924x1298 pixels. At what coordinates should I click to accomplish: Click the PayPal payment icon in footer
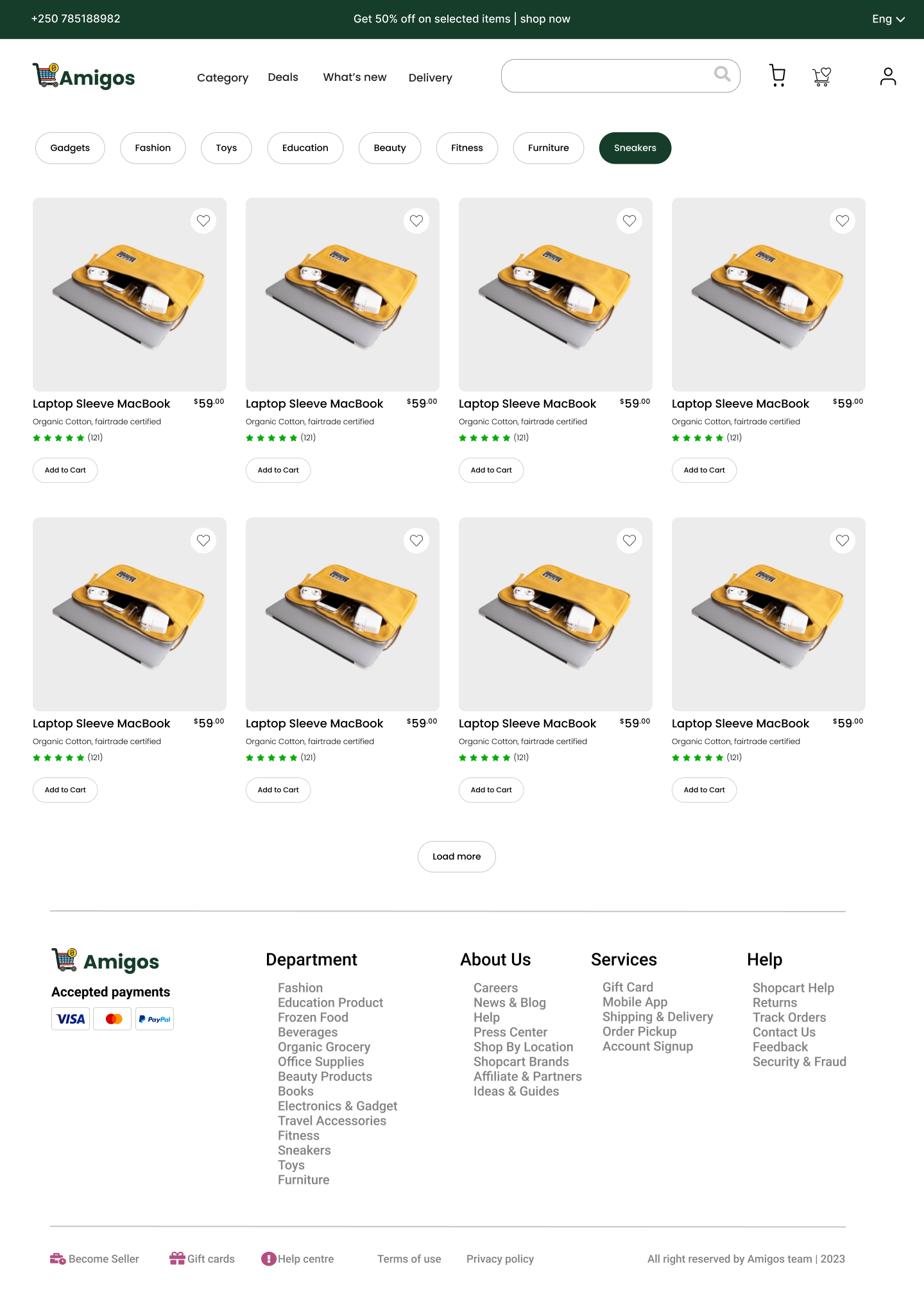tap(155, 1019)
